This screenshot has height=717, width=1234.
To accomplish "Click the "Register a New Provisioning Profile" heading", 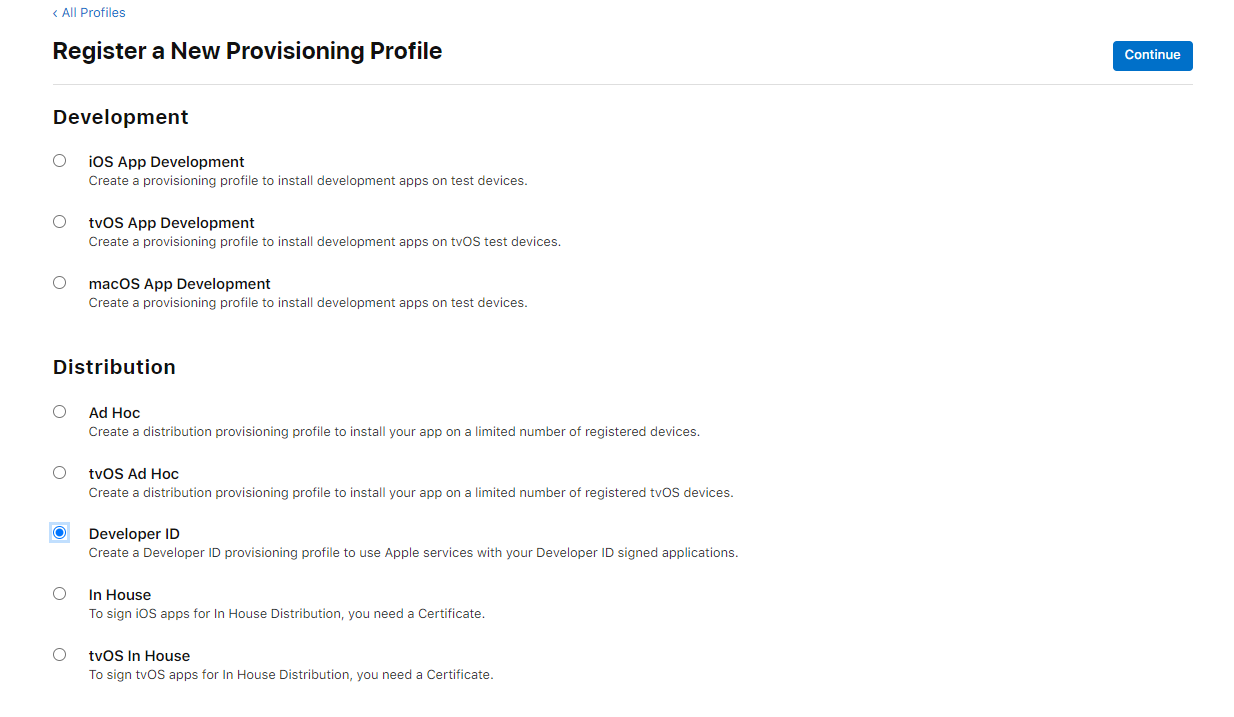I will coord(247,51).
